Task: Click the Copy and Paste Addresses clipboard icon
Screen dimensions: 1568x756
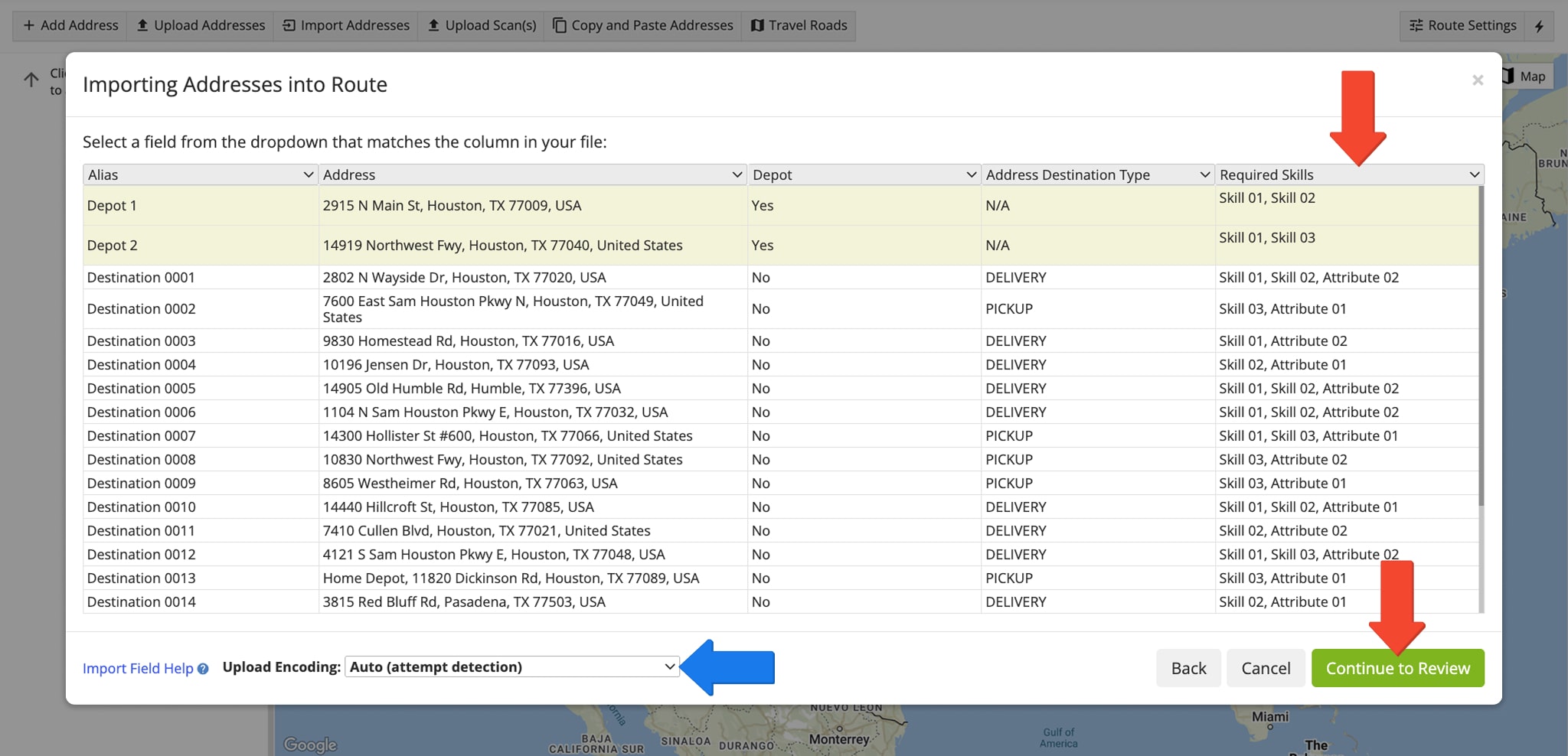Action: click(560, 25)
